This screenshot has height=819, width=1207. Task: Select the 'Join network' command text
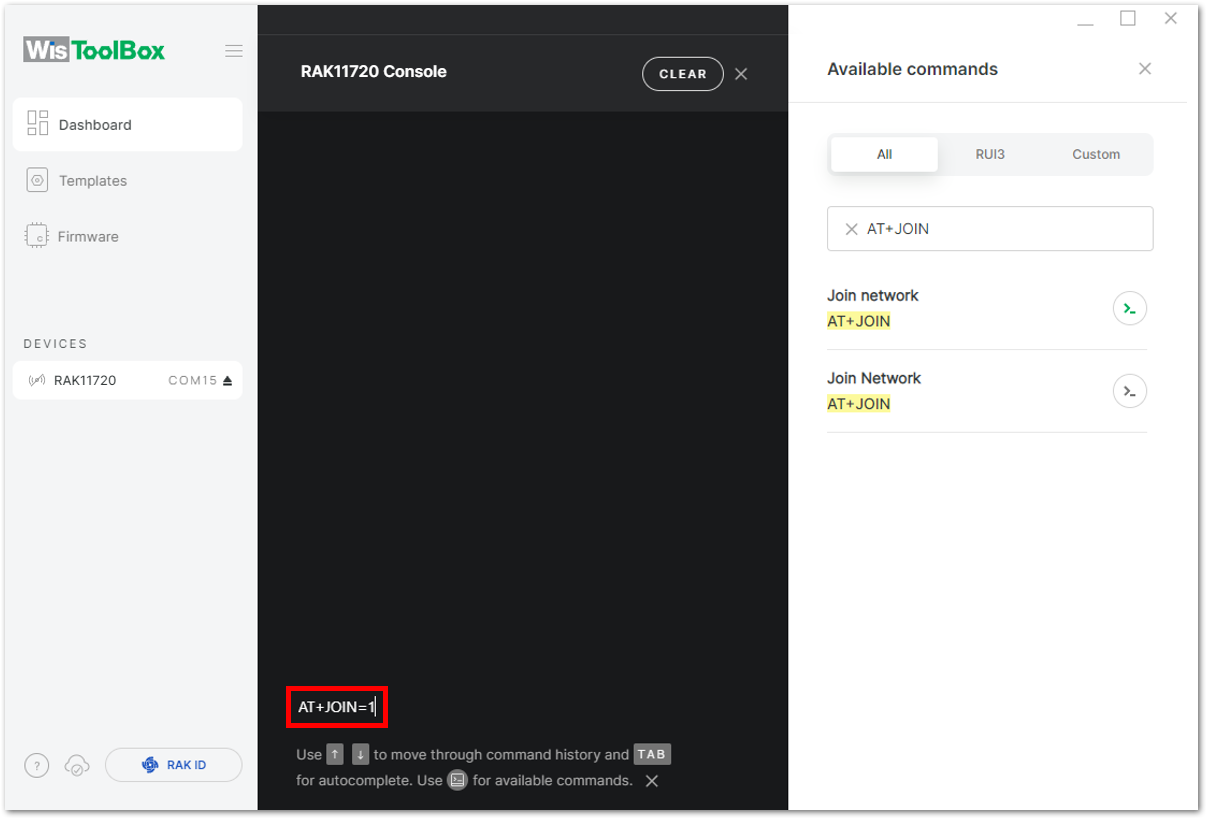coord(872,296)
